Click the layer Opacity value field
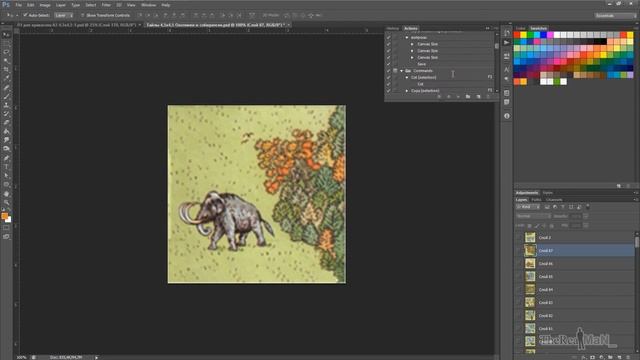The width and height of the screenshot is (640, 360). click(576, 216)
